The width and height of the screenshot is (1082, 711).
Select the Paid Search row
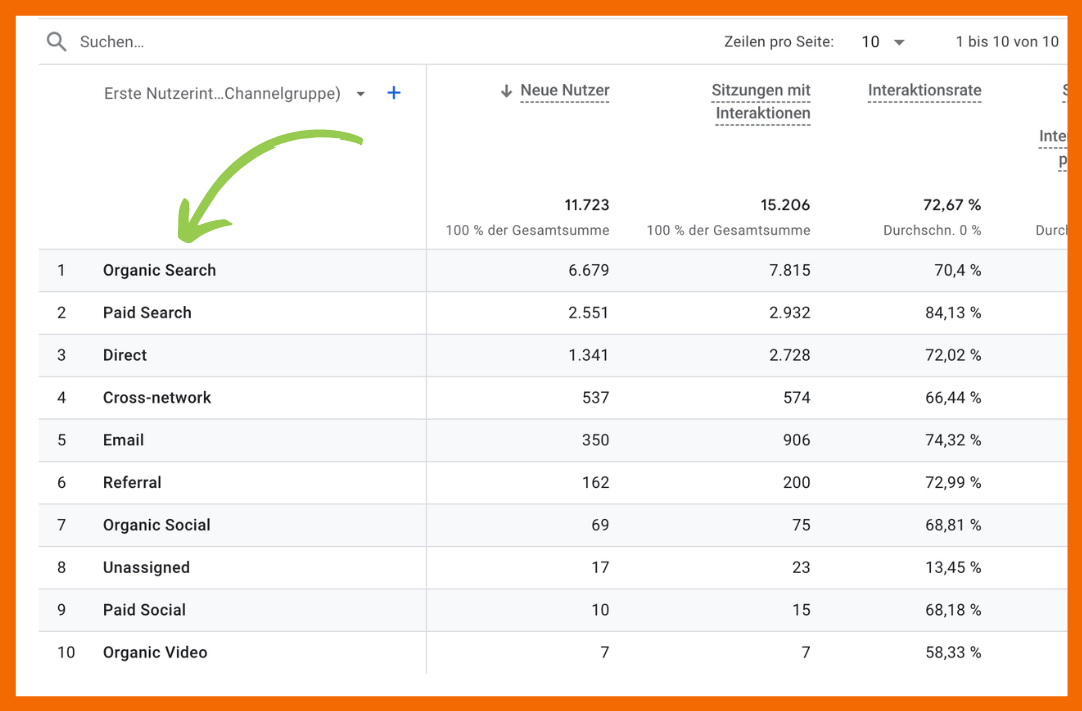point(147,313)
